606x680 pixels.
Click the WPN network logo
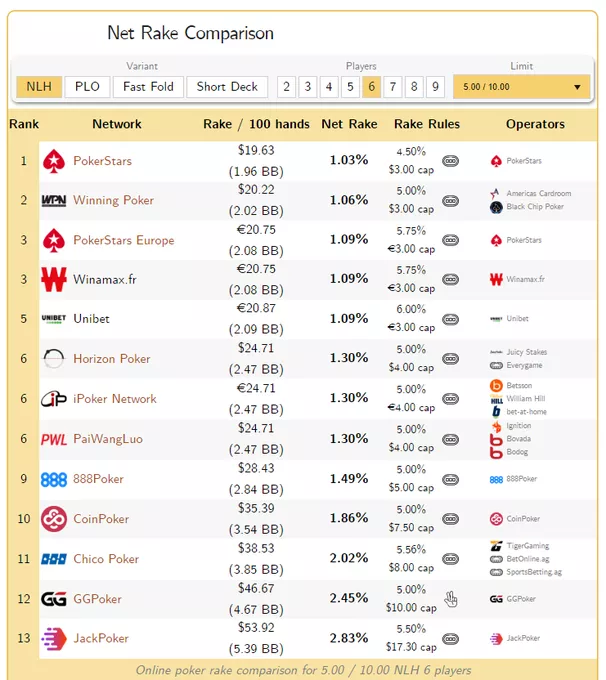point(54,200)
